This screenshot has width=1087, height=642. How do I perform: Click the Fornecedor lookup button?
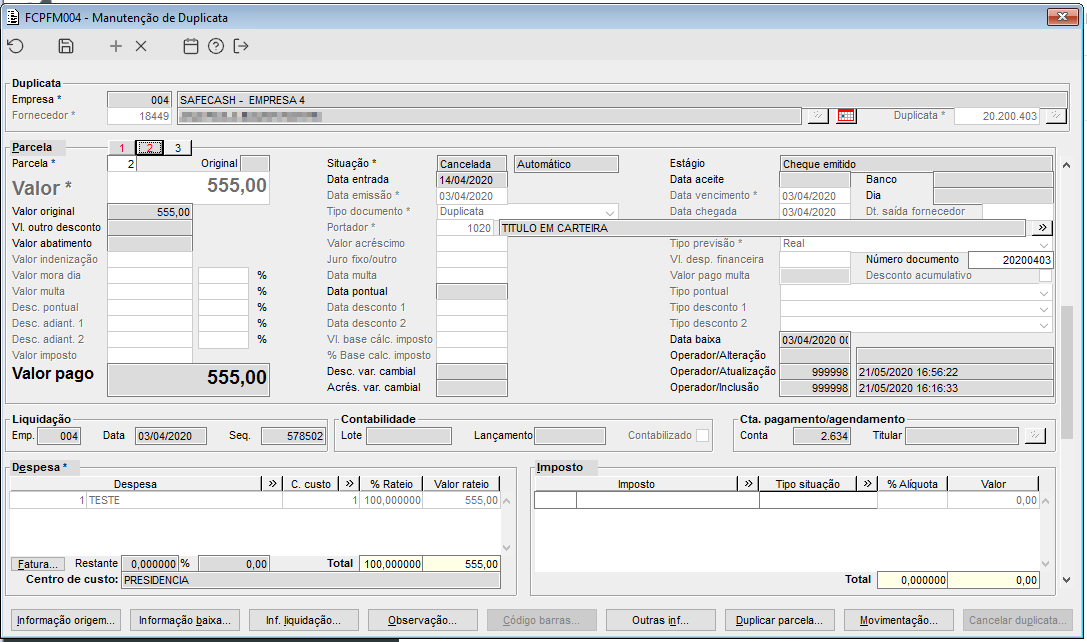[818, 116]
